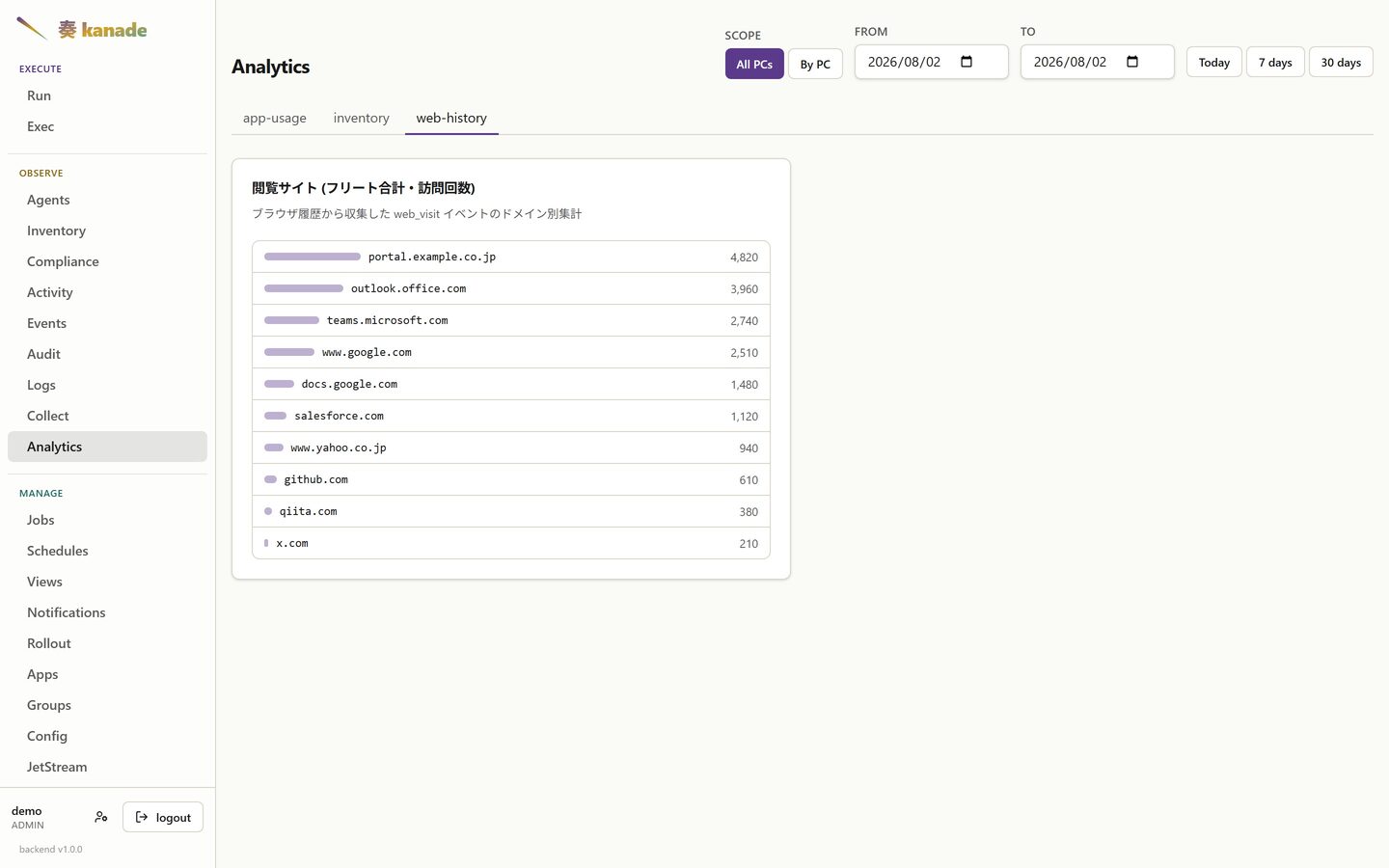Go to Groups page
Image resolution: width=1389 pixels, height=868 pixels.
pos(107,705)
